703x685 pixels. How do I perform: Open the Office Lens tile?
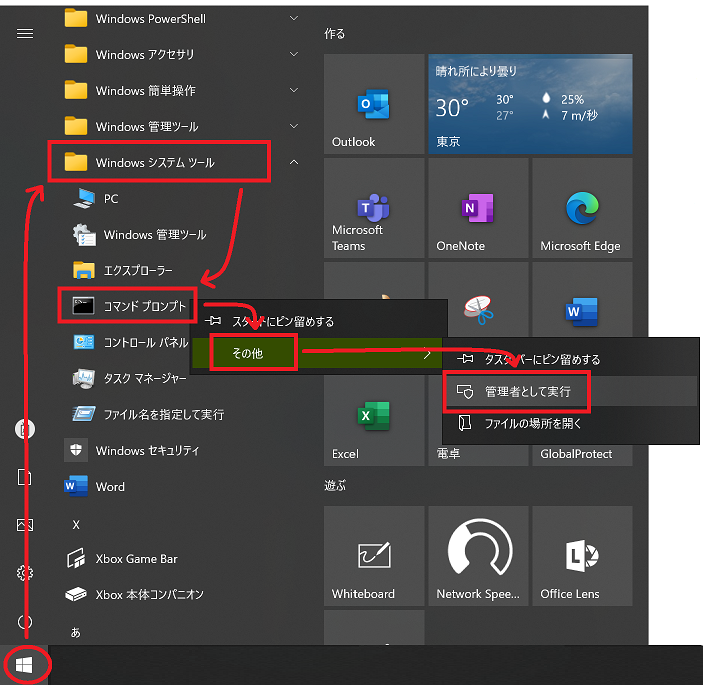[582, 556]
